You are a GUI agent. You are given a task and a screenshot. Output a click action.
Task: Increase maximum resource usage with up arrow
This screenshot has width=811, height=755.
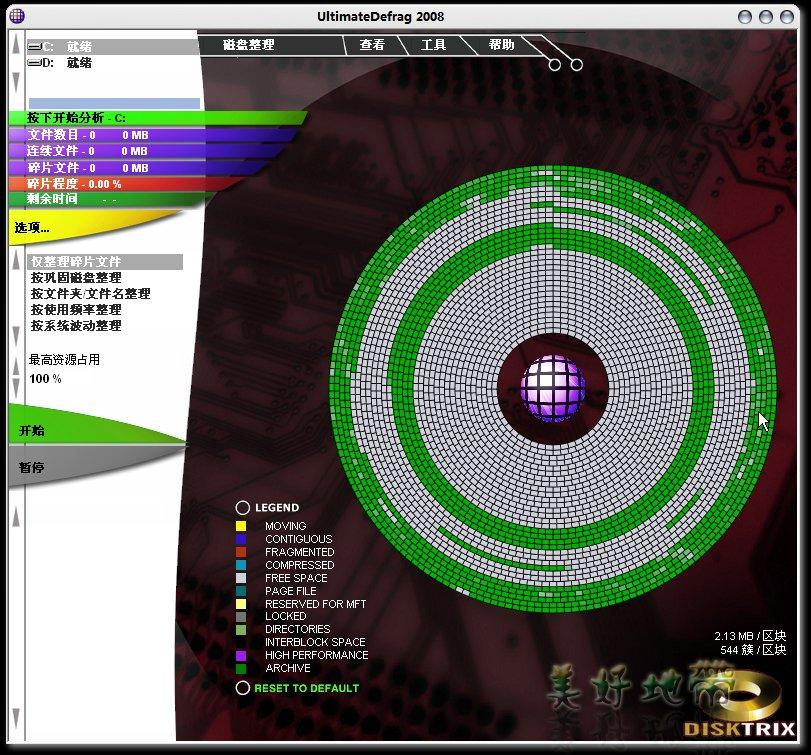[x=16, y=366]
